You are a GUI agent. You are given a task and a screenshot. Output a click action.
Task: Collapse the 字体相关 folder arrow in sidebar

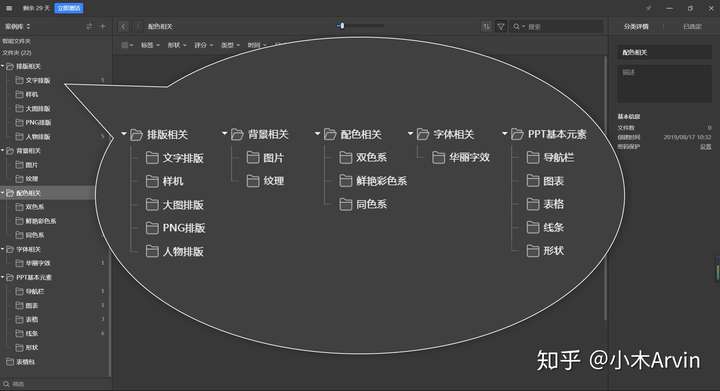[x=3, y=249]
